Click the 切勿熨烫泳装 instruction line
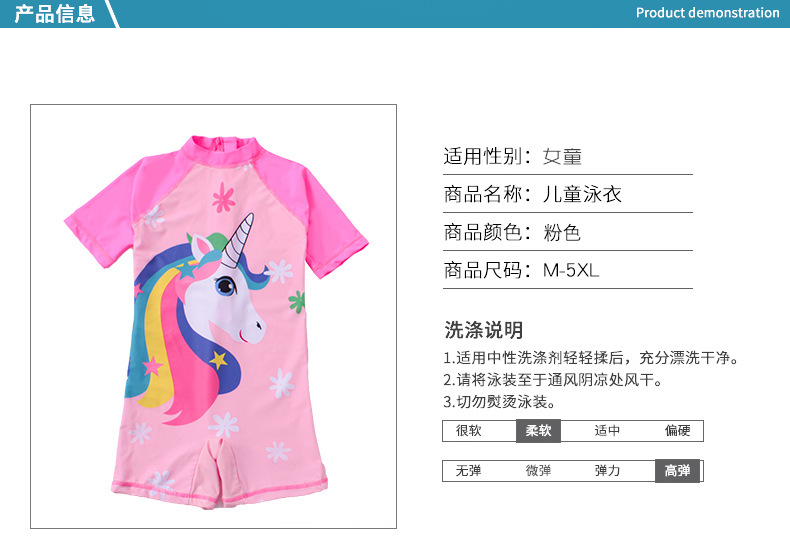The height and width of the screenshot is (550, 790). 500,402
